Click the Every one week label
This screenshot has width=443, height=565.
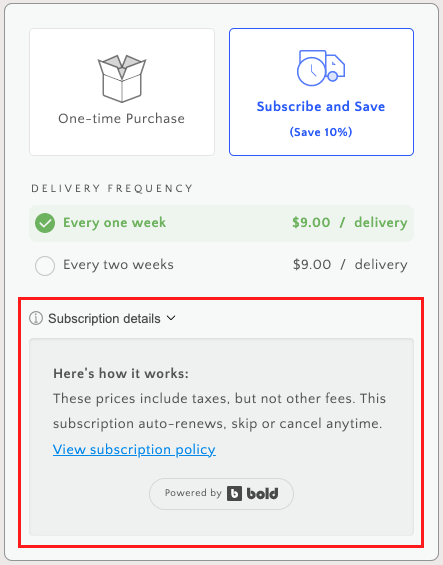point(114,223)
